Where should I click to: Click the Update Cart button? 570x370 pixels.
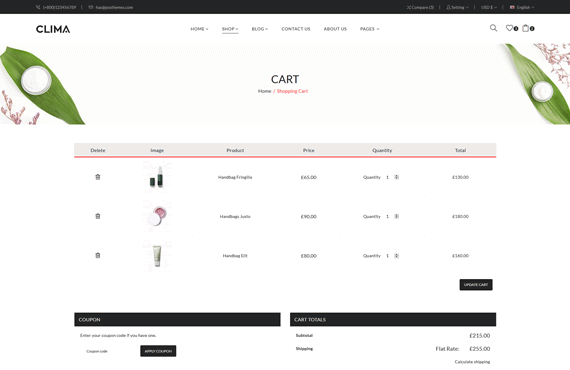coord(476,285)
